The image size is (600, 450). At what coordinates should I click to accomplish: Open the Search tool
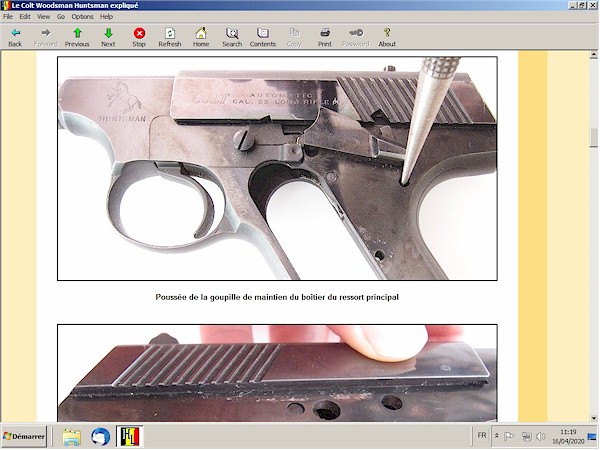232,37
